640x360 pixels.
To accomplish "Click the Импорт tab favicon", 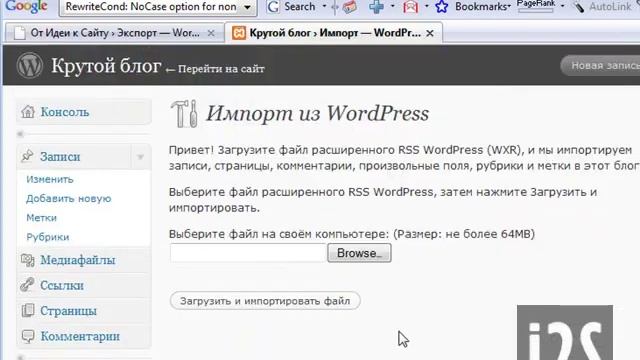I will 239,33.
